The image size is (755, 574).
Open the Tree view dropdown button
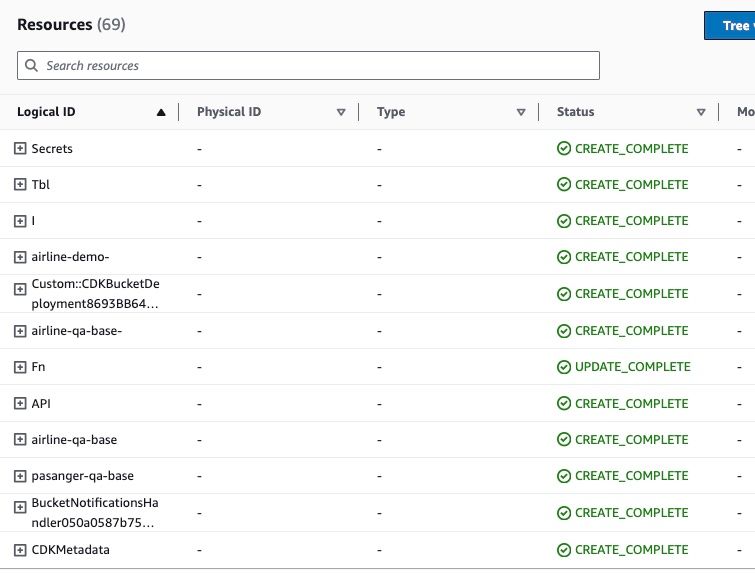click(x=729, y=26)
